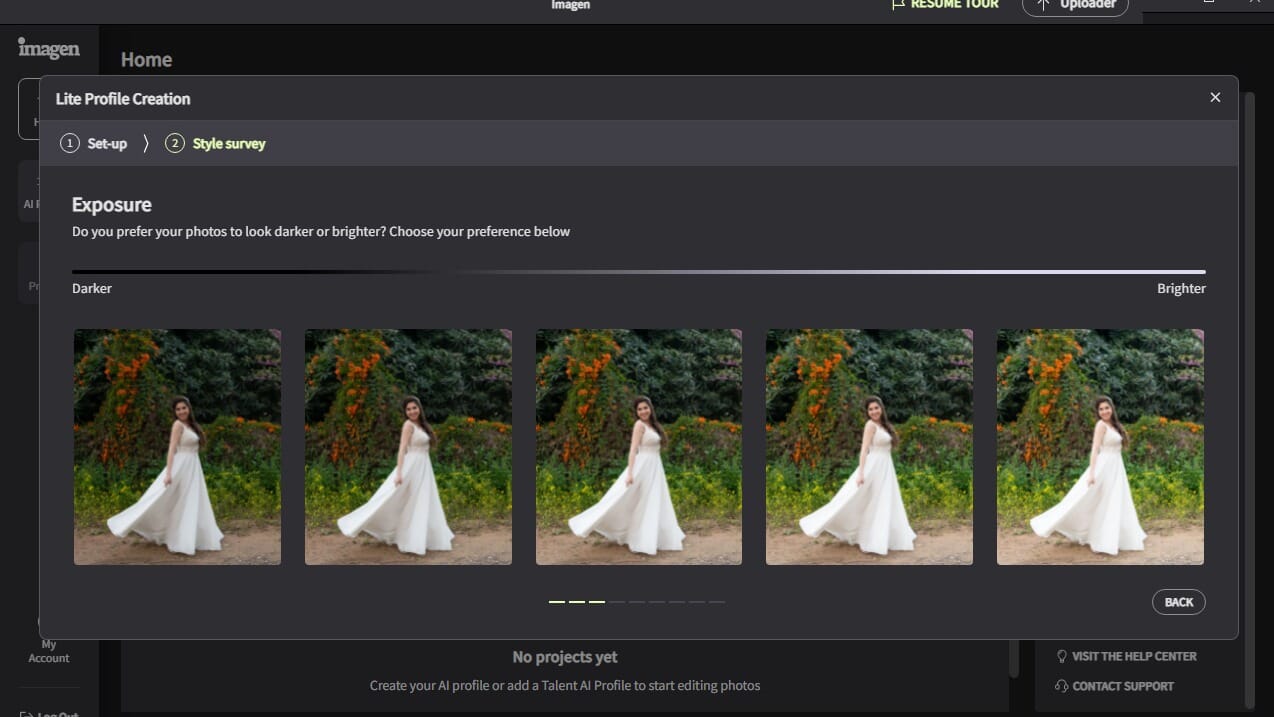Open the Style survey step
This screenshot has height=717, width=1274.
click(x=216, y=143)
